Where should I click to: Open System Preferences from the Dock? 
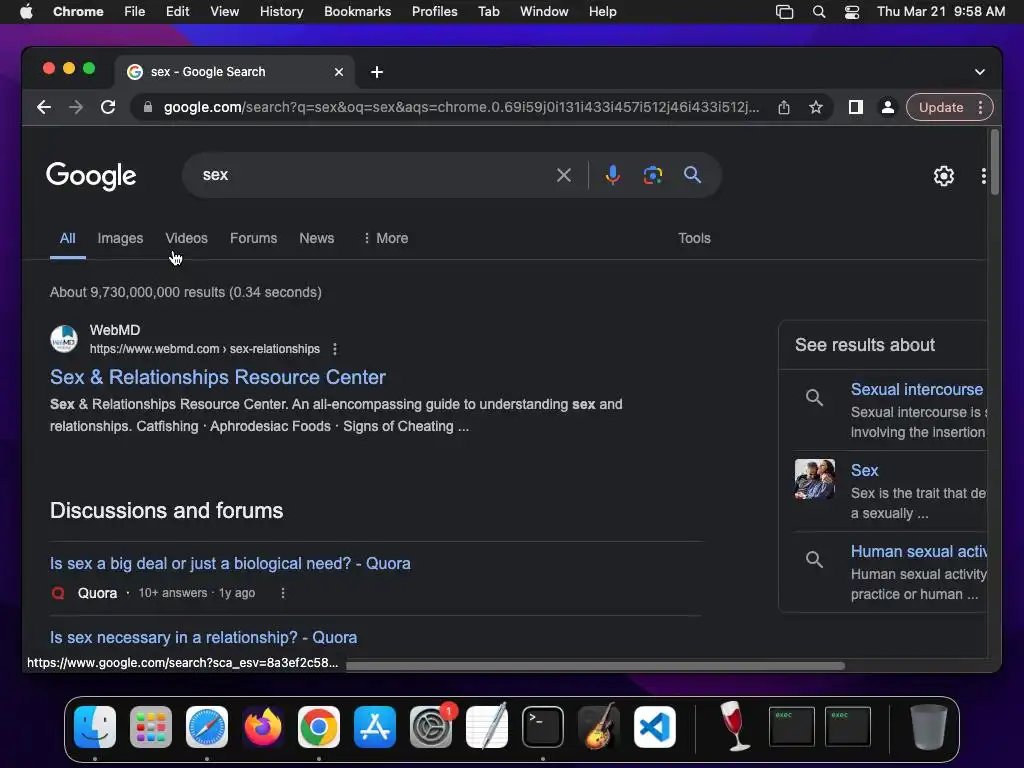coord(431,727)
